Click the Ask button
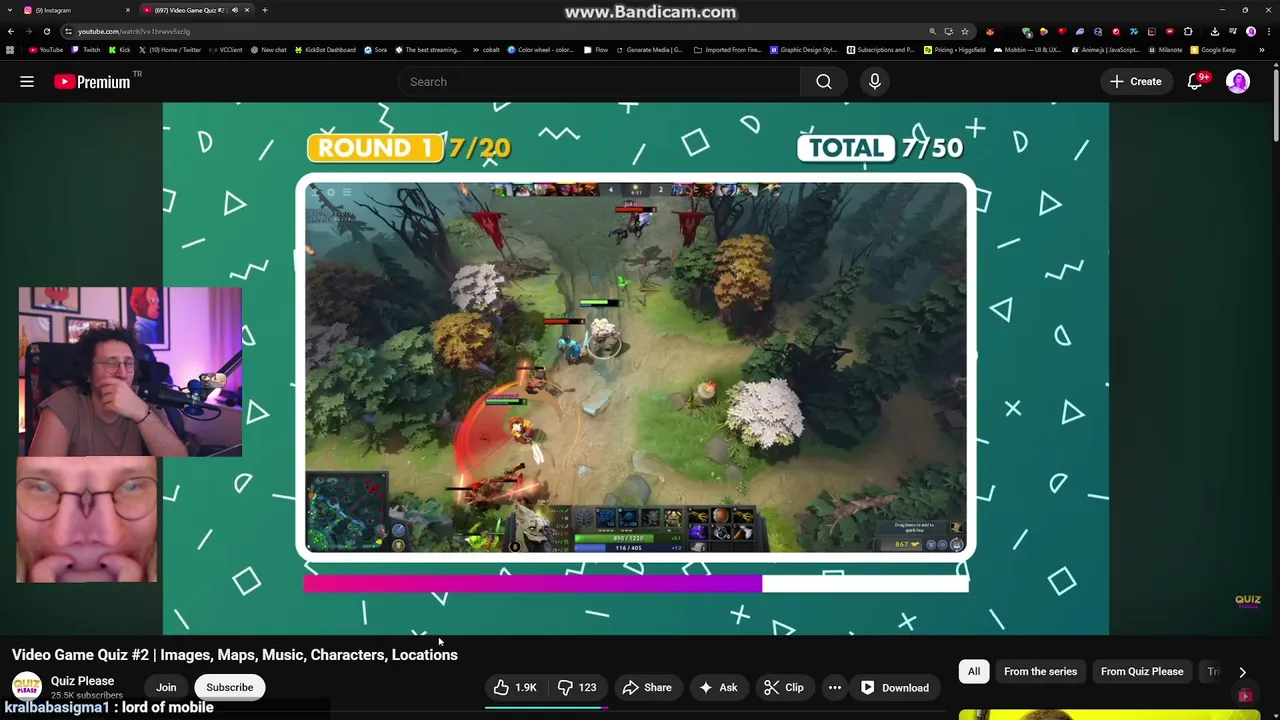The image size is (1280, 720). pos(718,687)
